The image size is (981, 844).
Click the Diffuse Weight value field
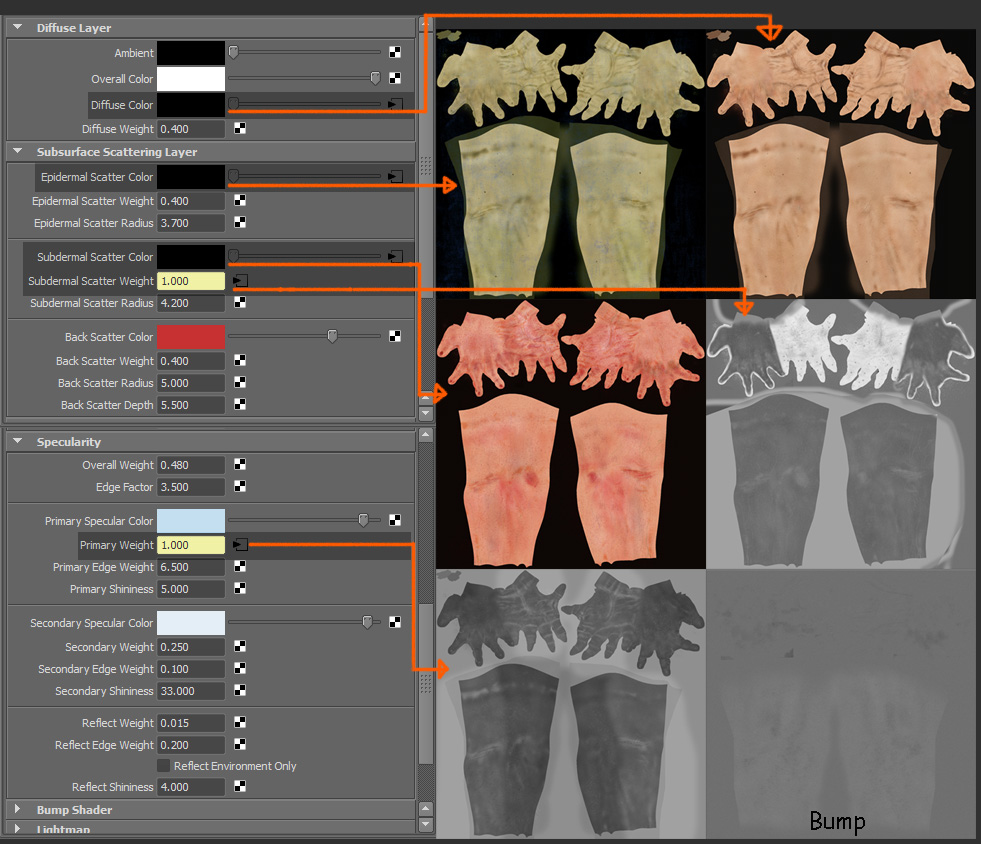coord(191,129)
